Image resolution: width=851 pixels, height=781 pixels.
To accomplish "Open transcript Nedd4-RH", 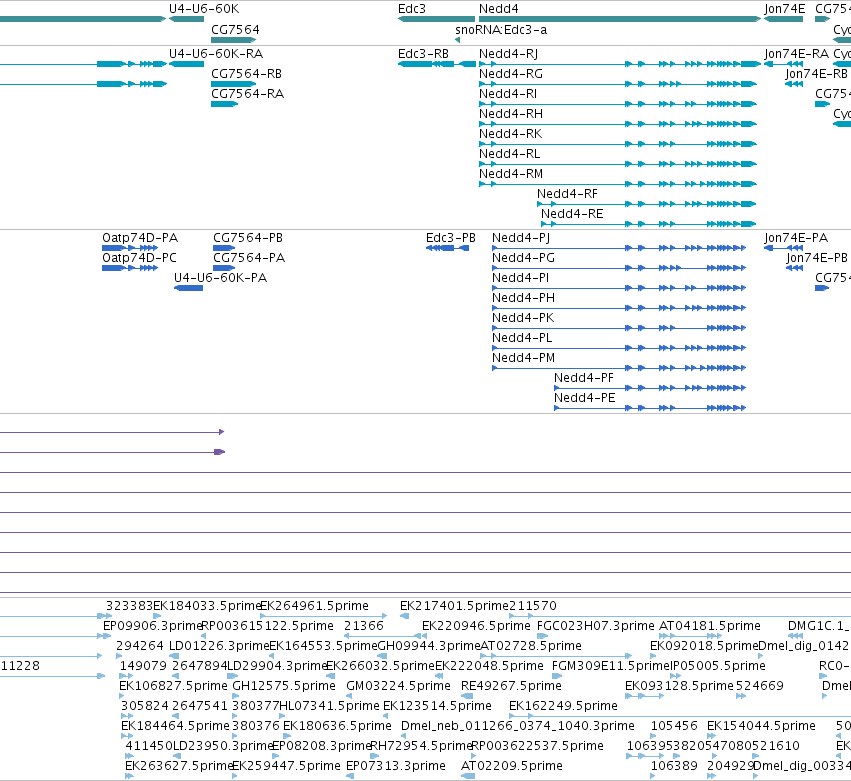I will click(618, 124).
